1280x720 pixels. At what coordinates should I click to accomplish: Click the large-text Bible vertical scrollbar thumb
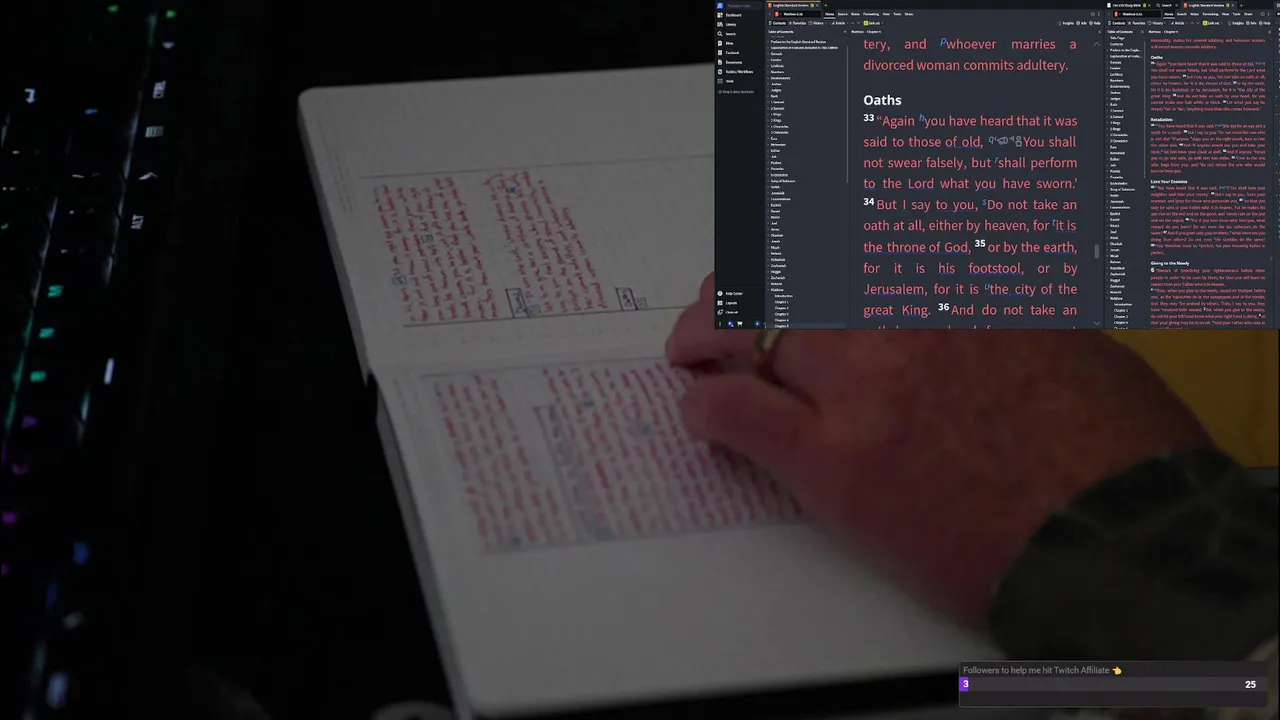[1097, 251]
